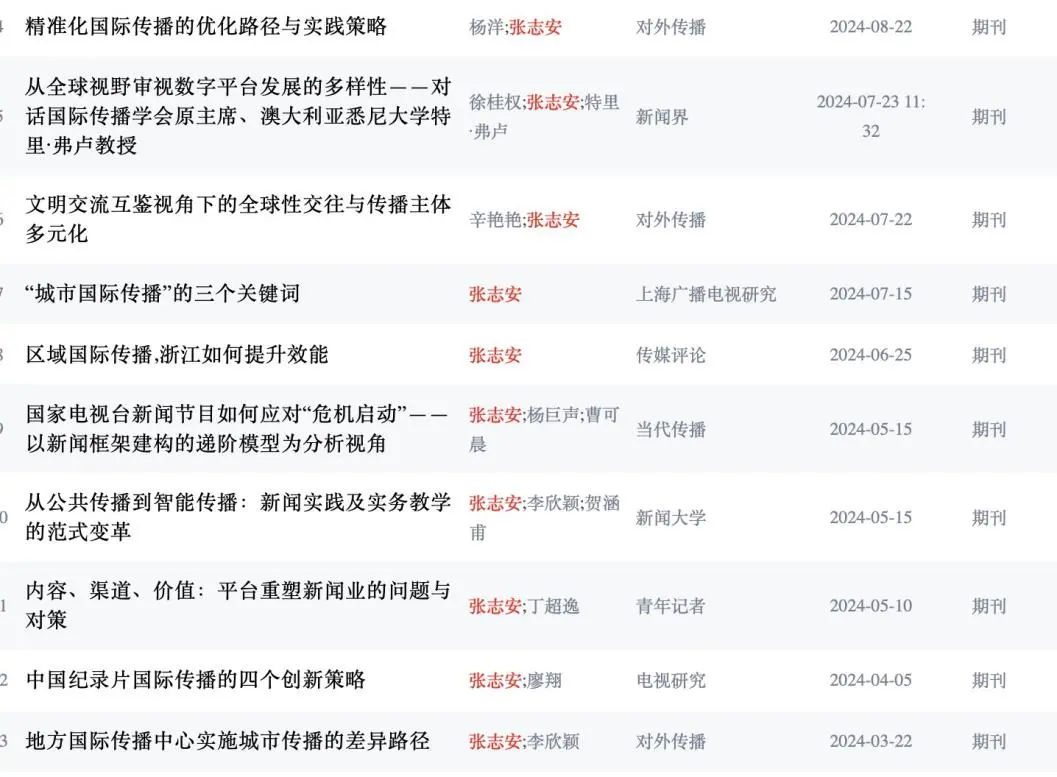Click journal 对外传播 dated 2024-08-22
Viewport: 1057px width, 777px height.
(671, 27)
